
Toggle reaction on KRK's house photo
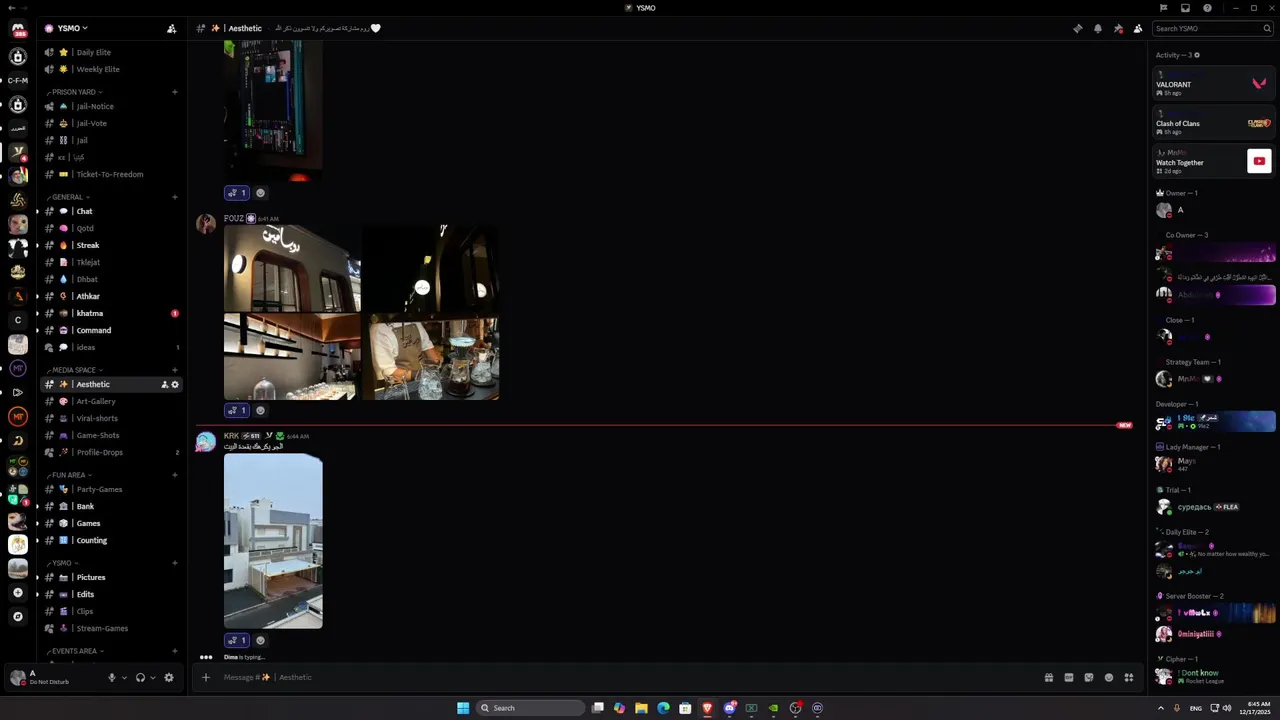click(237, 640)
